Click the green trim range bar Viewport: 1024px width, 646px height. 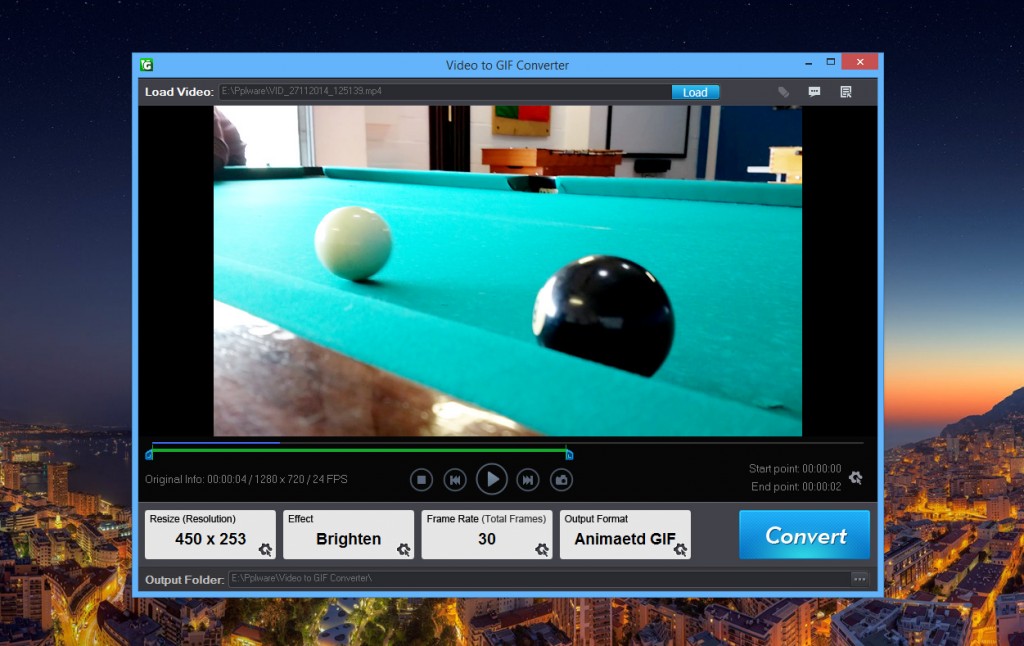359,450
